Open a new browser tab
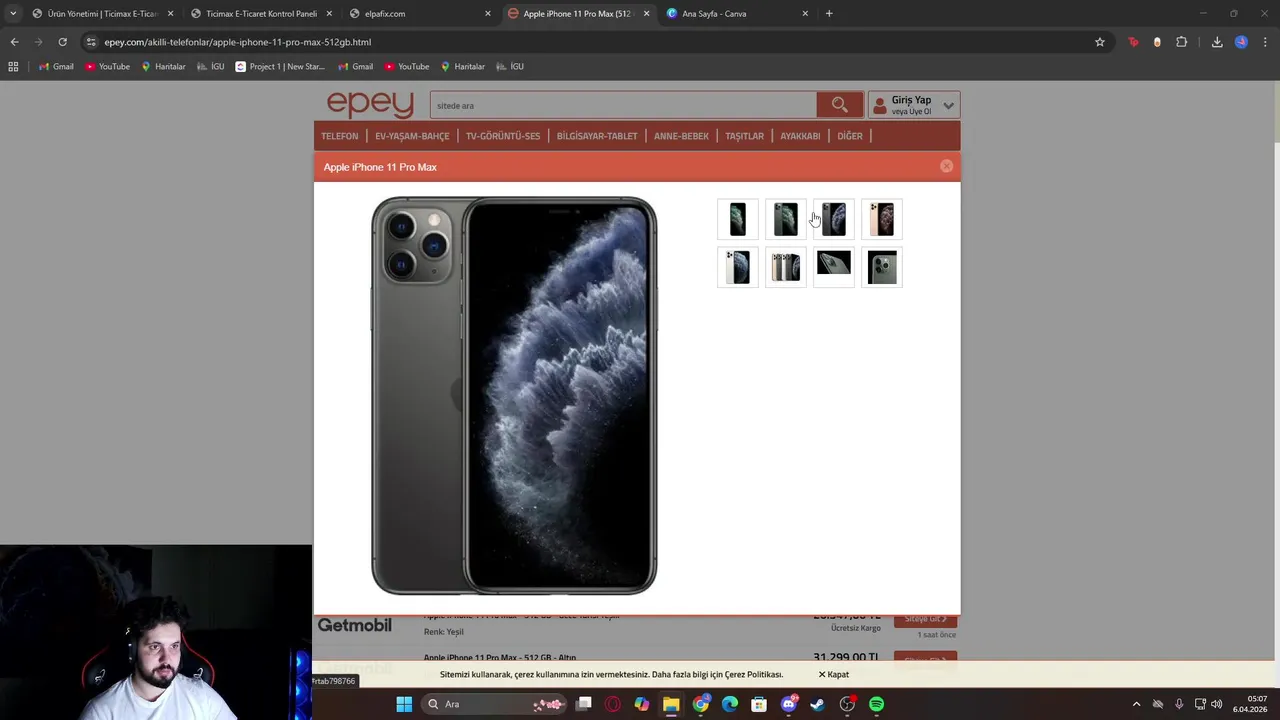This screenshot has width=1280, height=720. (829, 14)
